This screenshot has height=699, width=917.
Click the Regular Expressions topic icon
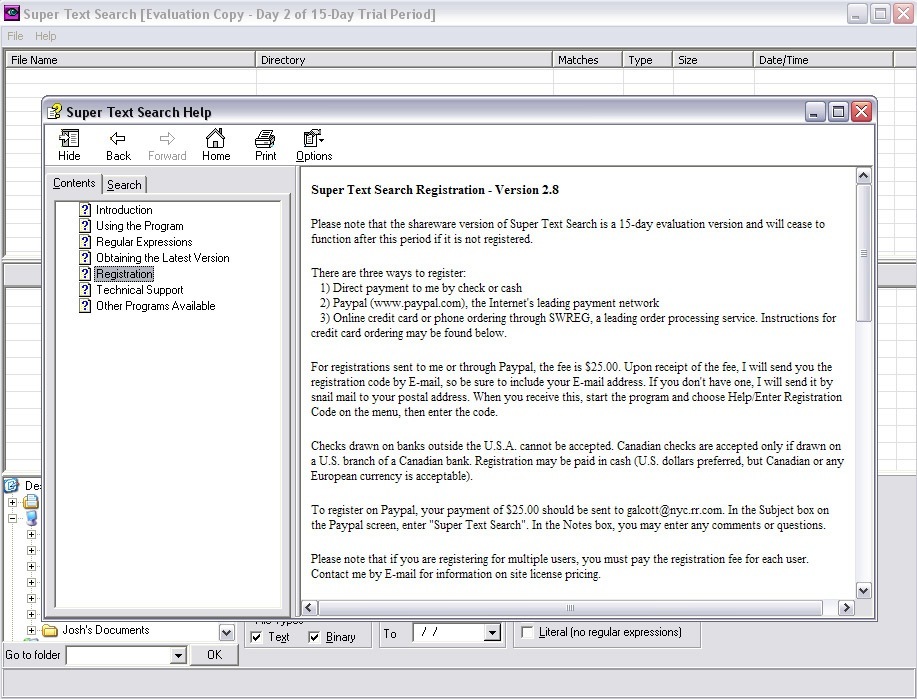click(85, 242)
